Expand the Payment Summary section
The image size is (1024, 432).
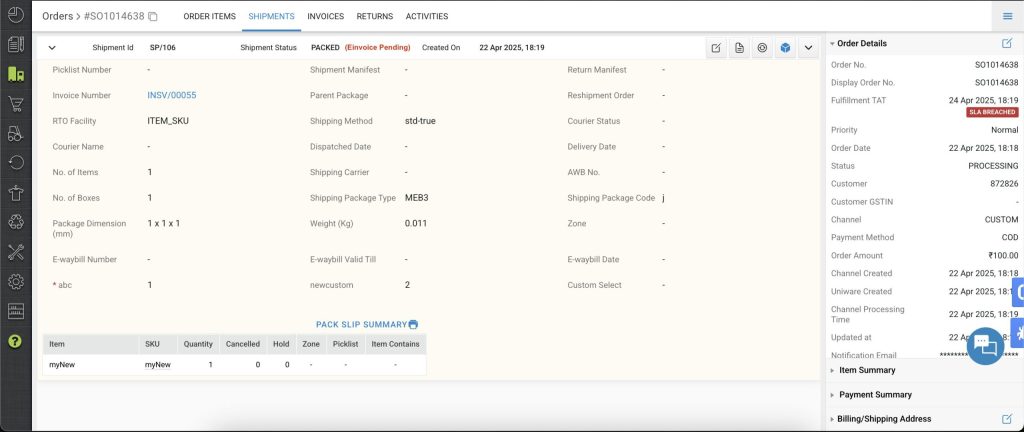[874, 394]
